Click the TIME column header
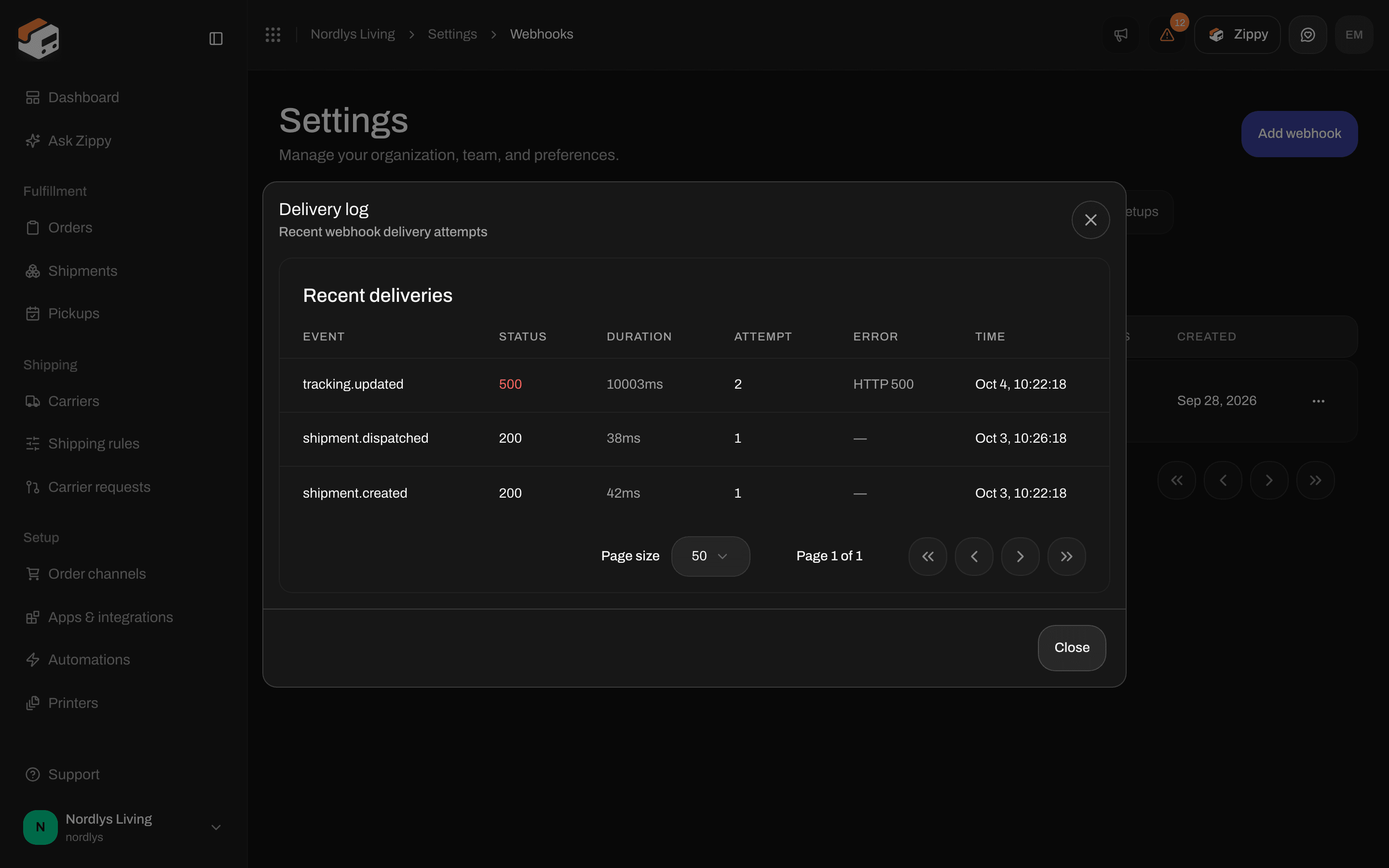The height and width of the screenshot is (868, 1389). (990, 337)
